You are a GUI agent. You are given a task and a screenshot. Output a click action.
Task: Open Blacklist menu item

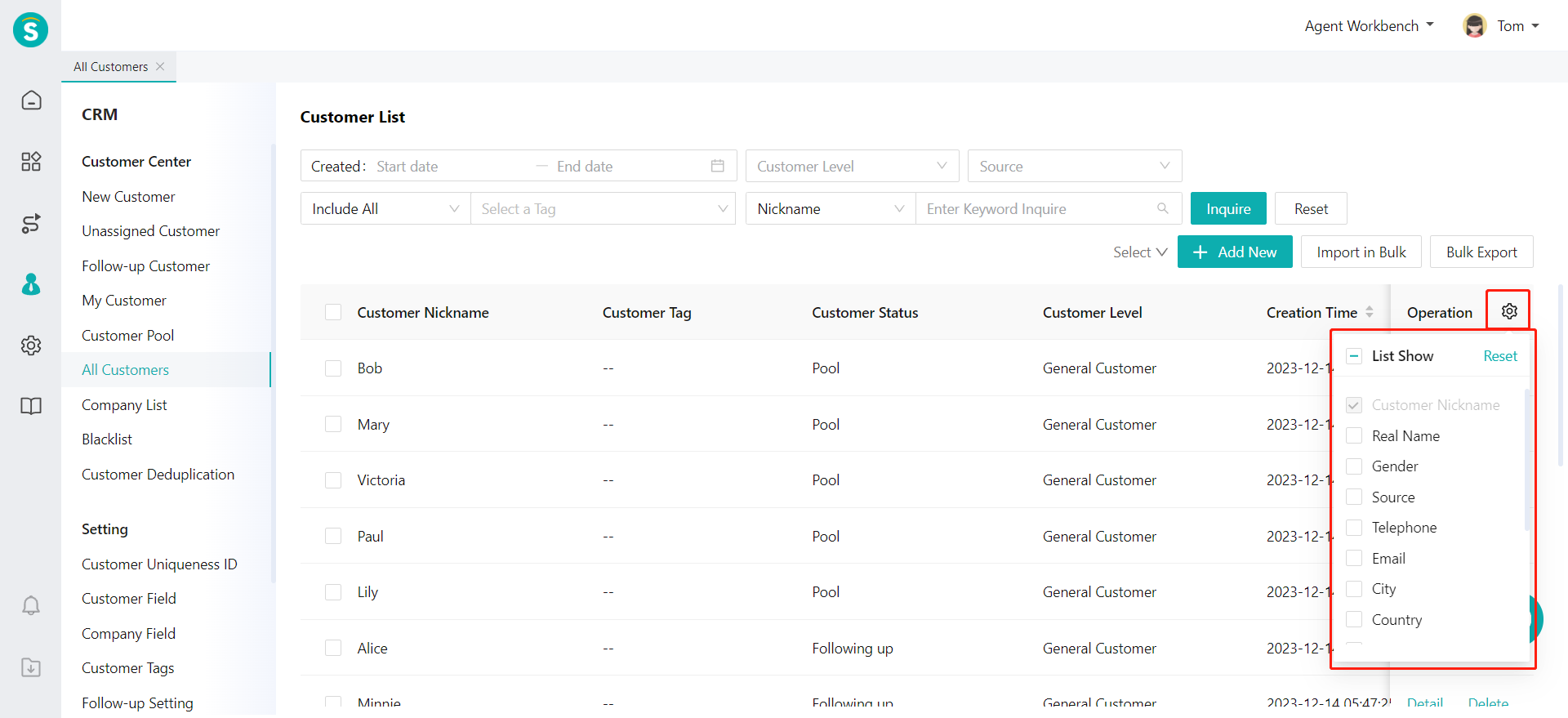(107, 439)
